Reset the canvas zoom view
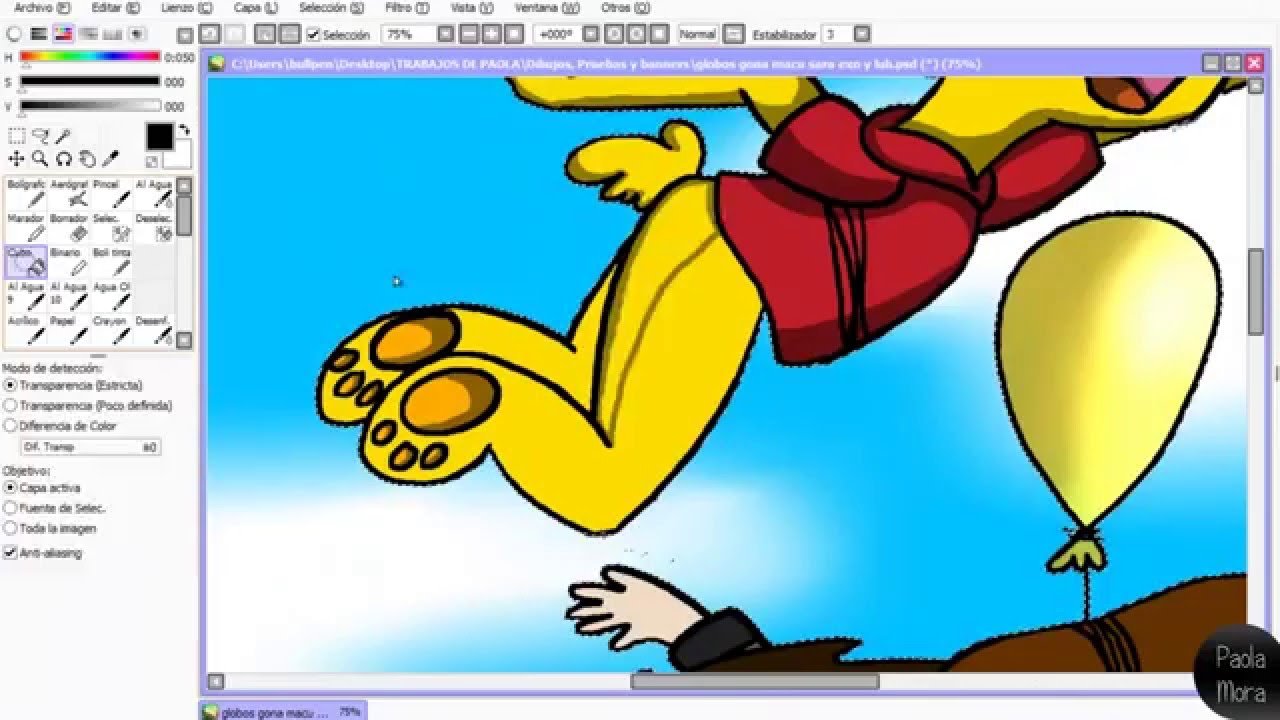The height and width of the screenshot is (720, 1280). click(x=514, y=34)
